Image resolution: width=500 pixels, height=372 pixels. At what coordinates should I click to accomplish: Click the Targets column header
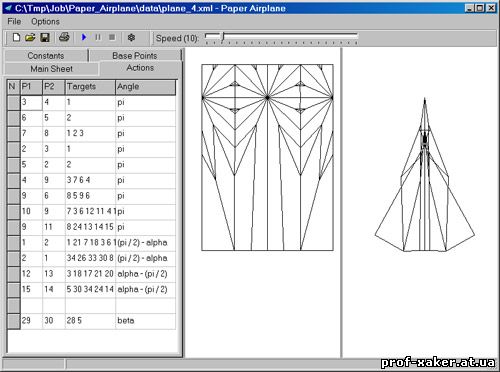click(90, 87)
